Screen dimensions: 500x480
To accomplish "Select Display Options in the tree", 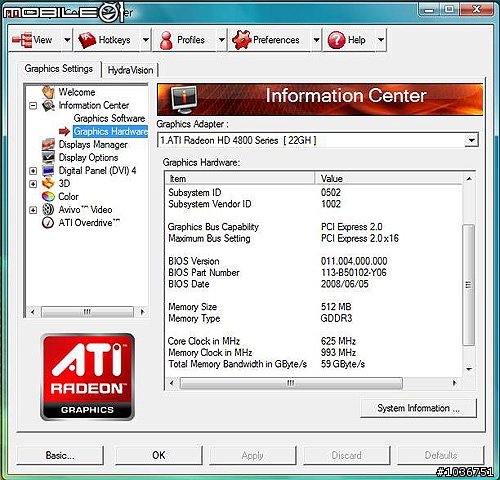I will [88, 157].
